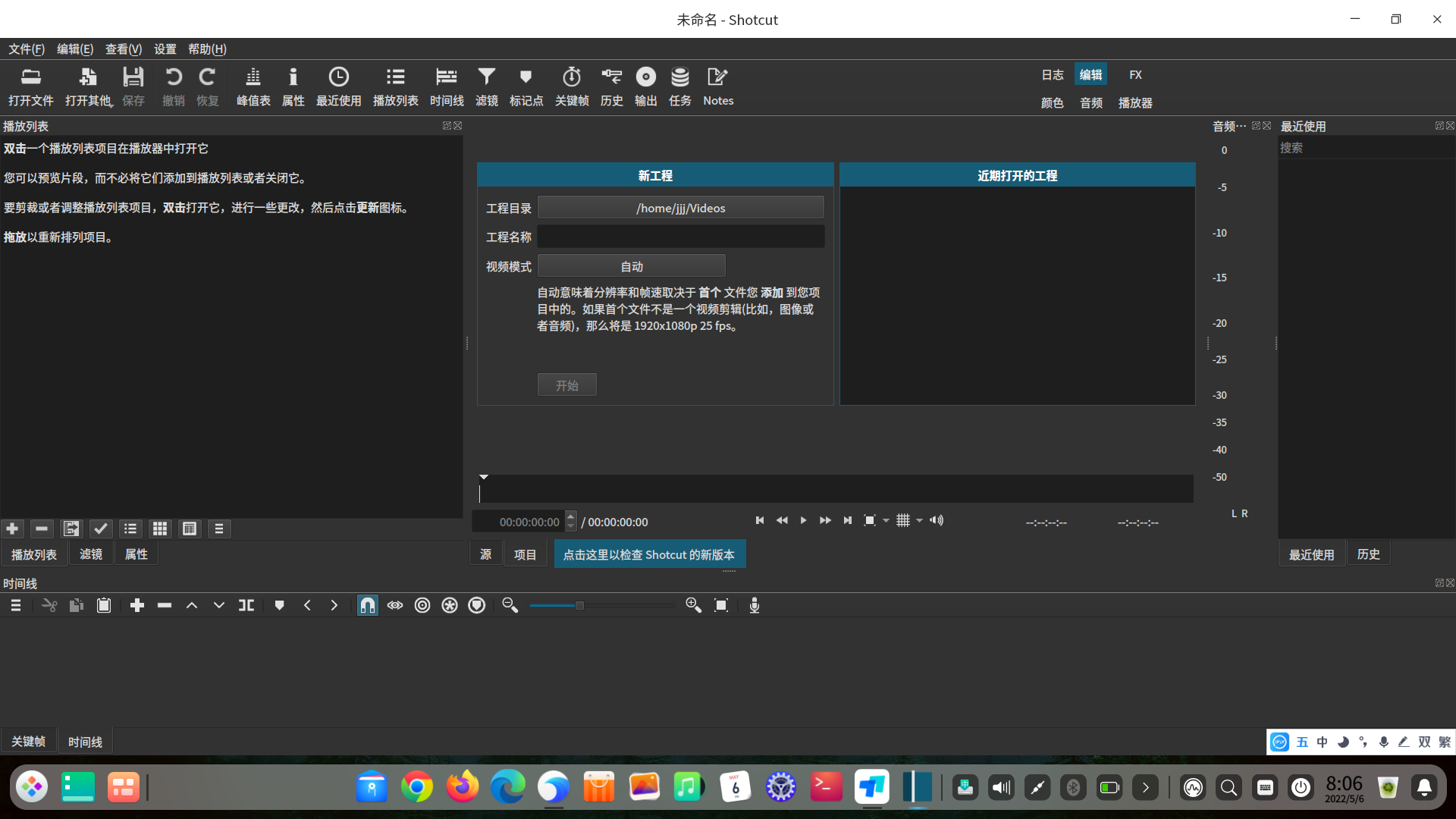The image size is (1456, 819).
Task: Adjust the timeline zoom slider
Action: (x=579, y=605)
